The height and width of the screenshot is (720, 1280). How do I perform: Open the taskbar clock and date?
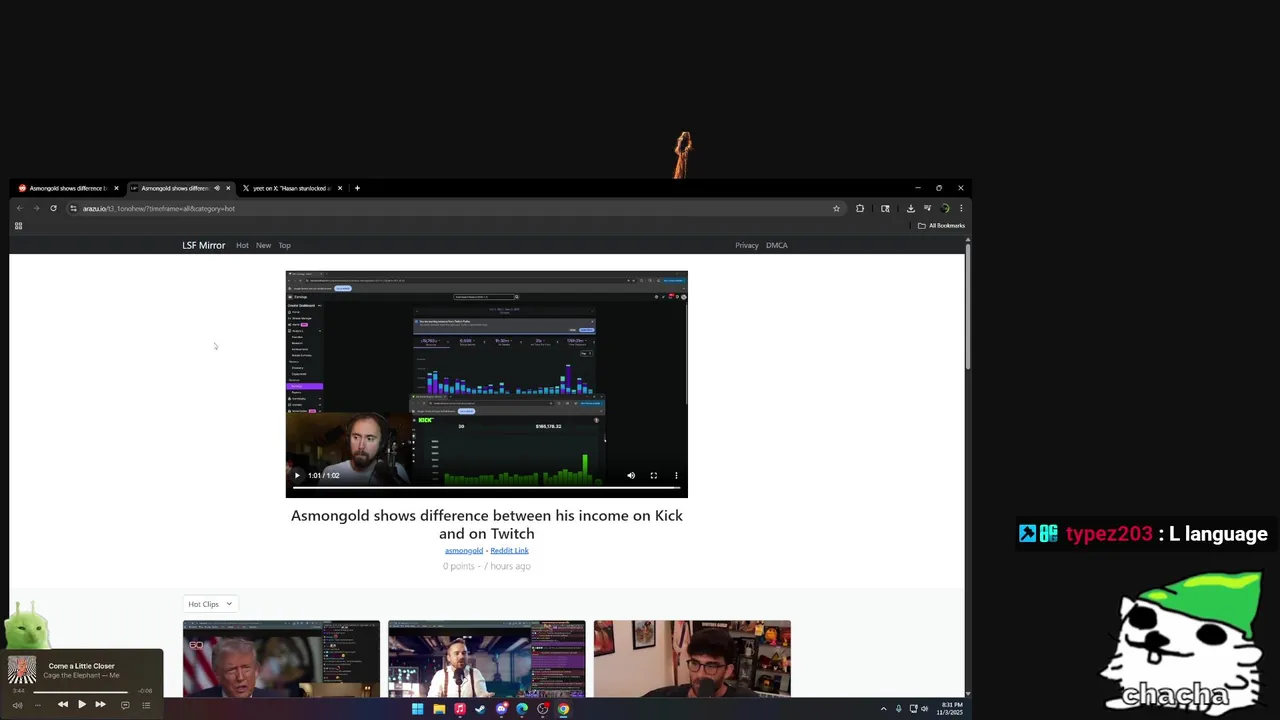951,709
